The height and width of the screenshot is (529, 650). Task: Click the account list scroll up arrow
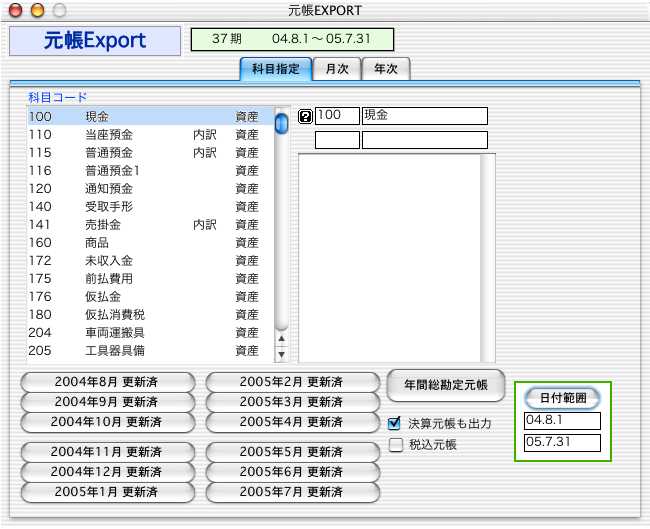coord(281,339)
